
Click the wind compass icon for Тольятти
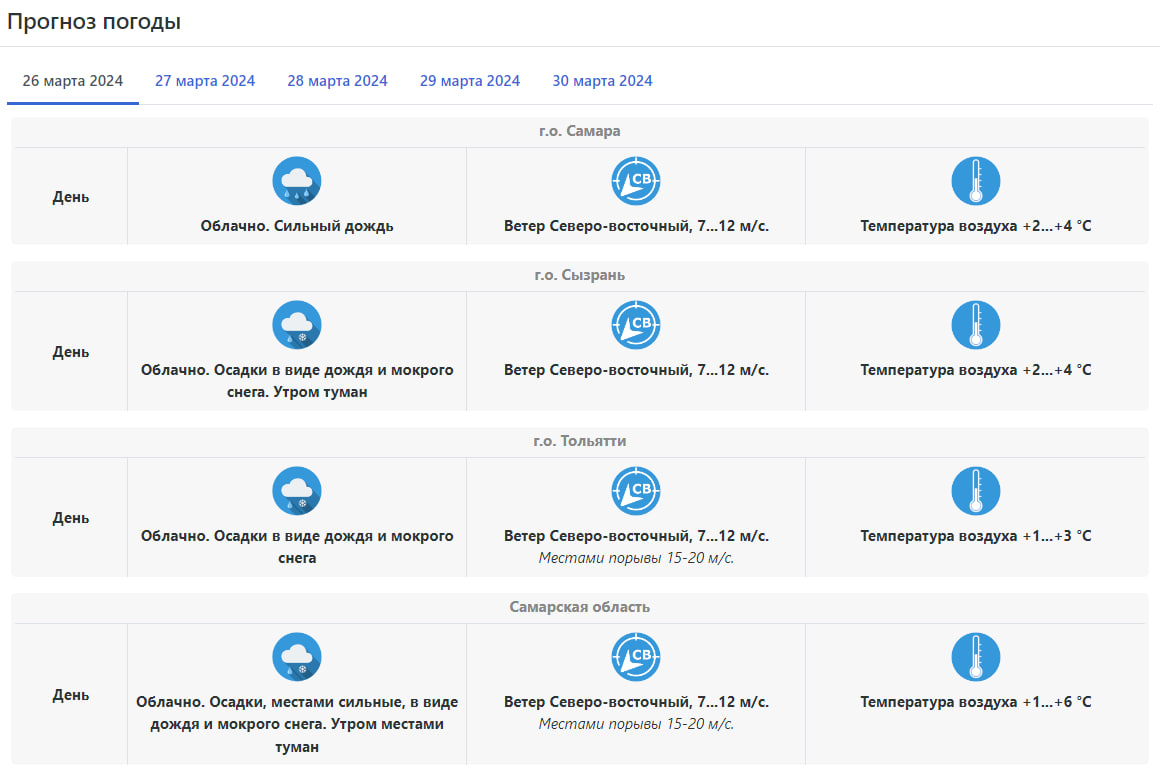(636, 491)
